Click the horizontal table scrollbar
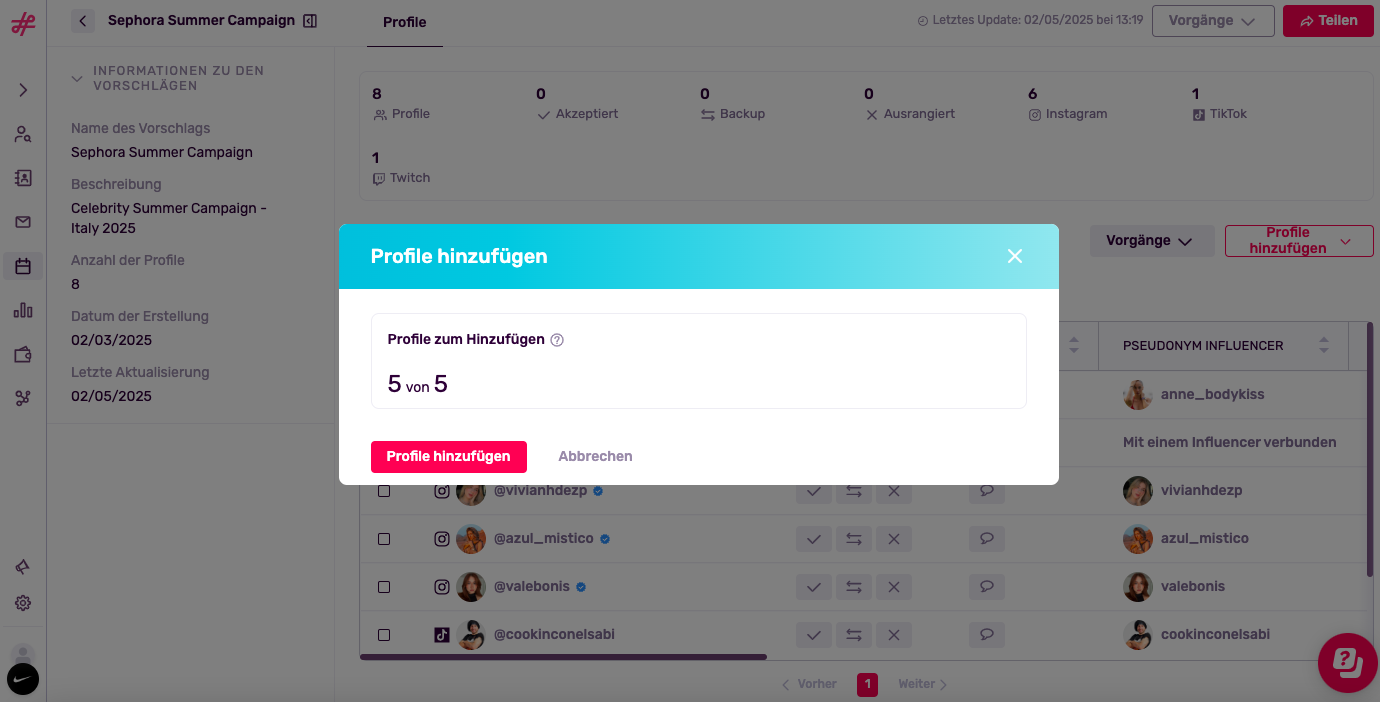Viewport: 1380px width, 702px height. coord(563,657)
